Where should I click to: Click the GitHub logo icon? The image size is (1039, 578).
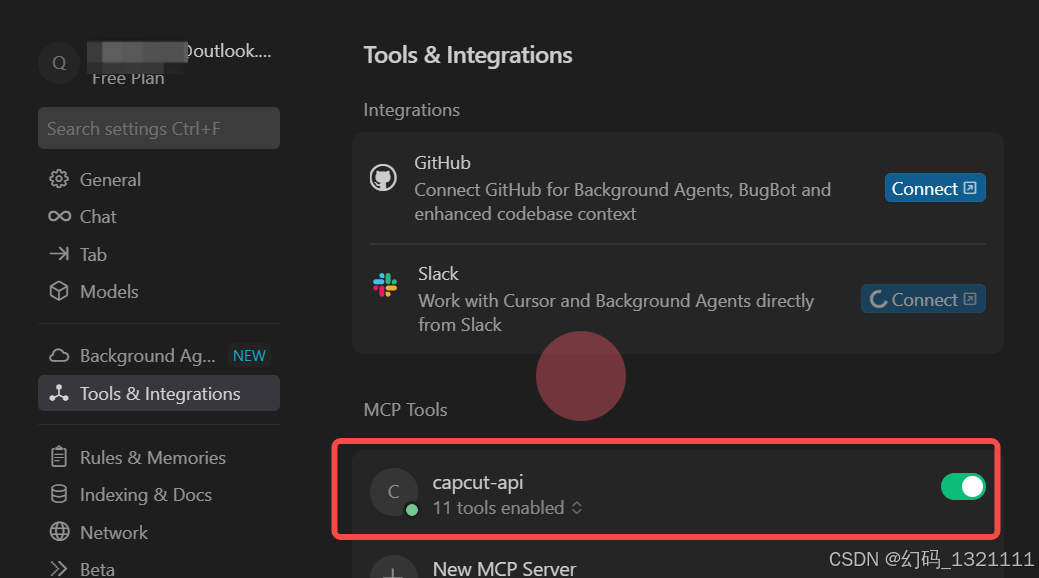pyautogui.click(x=383, y=178)
